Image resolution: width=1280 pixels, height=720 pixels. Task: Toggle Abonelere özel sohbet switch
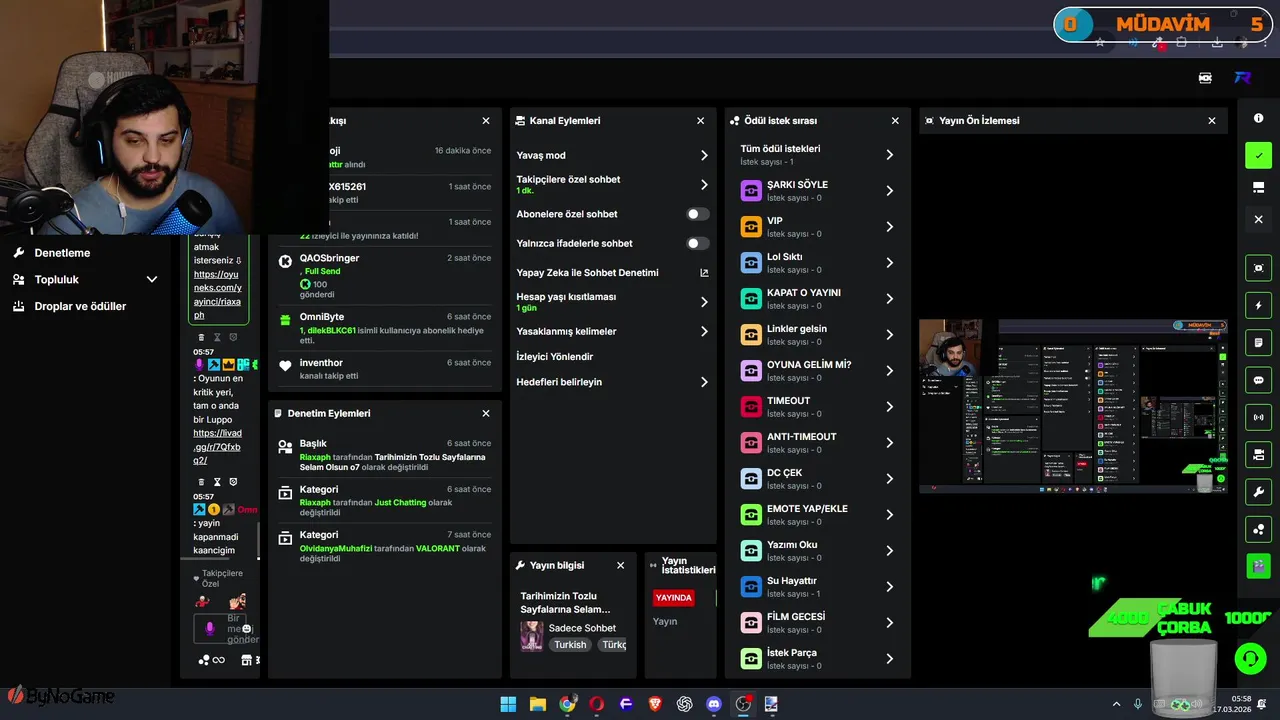point(698,214)
